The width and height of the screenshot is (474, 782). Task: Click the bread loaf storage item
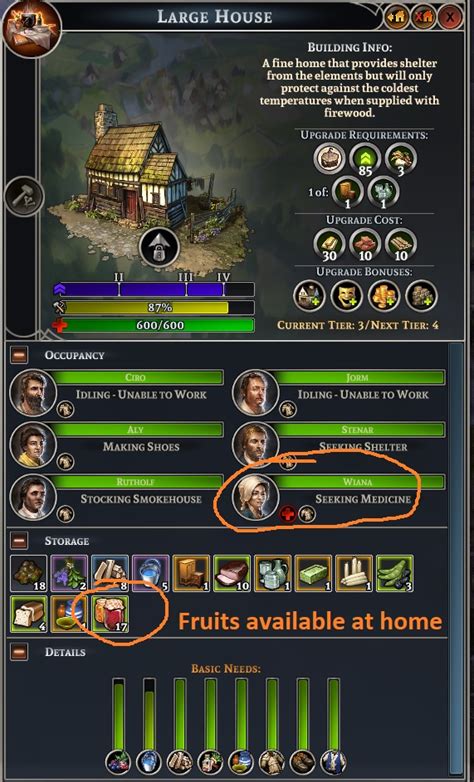28,614
